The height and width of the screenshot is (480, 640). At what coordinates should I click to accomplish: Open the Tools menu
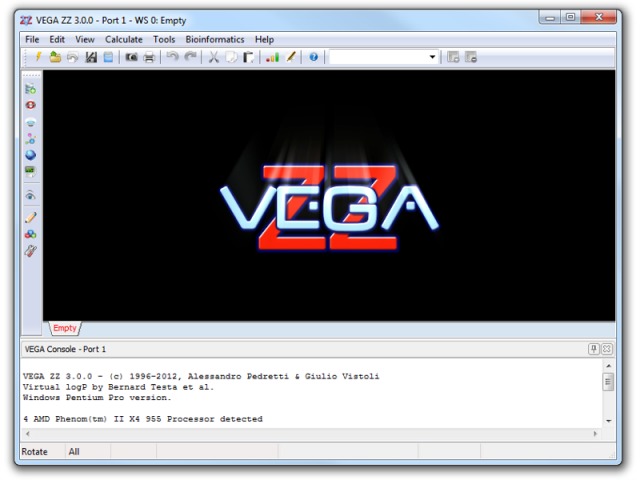point(164,40)
